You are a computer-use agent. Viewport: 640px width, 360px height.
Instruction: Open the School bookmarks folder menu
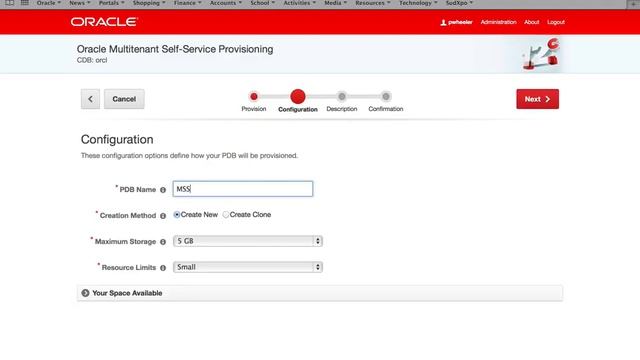(262, 3)
